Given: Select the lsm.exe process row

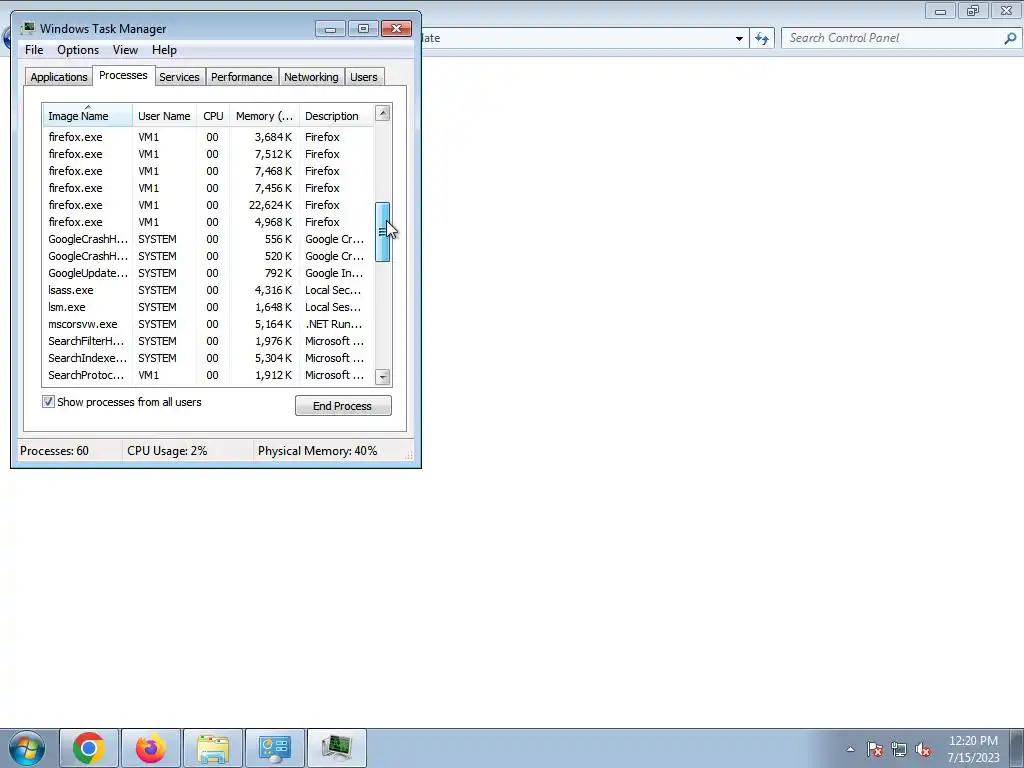Looking at the screenshot, I should (x=208, y=307).
